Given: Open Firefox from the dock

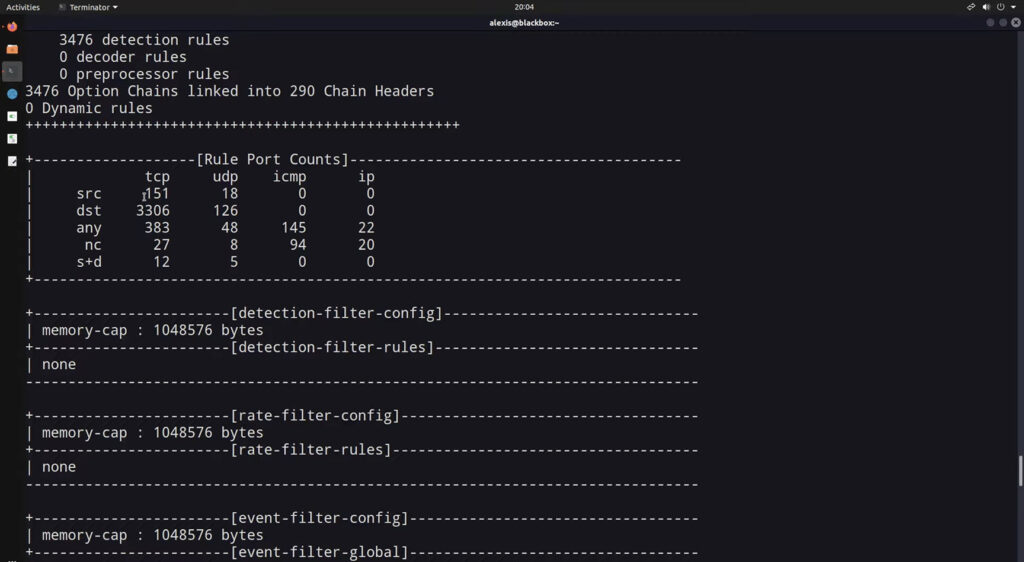Looking at the screenshot, I should (x=12, y=27).
